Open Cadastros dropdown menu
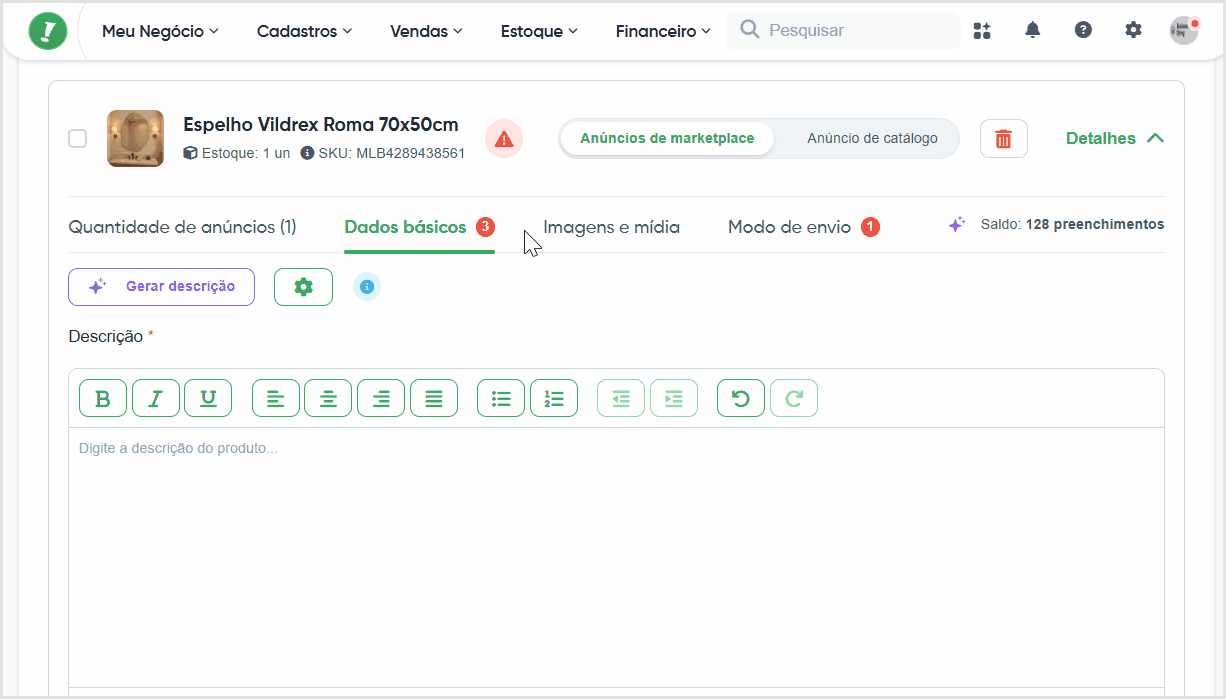1226x699 pixels. pyautogui.click(x=304, y=31)
